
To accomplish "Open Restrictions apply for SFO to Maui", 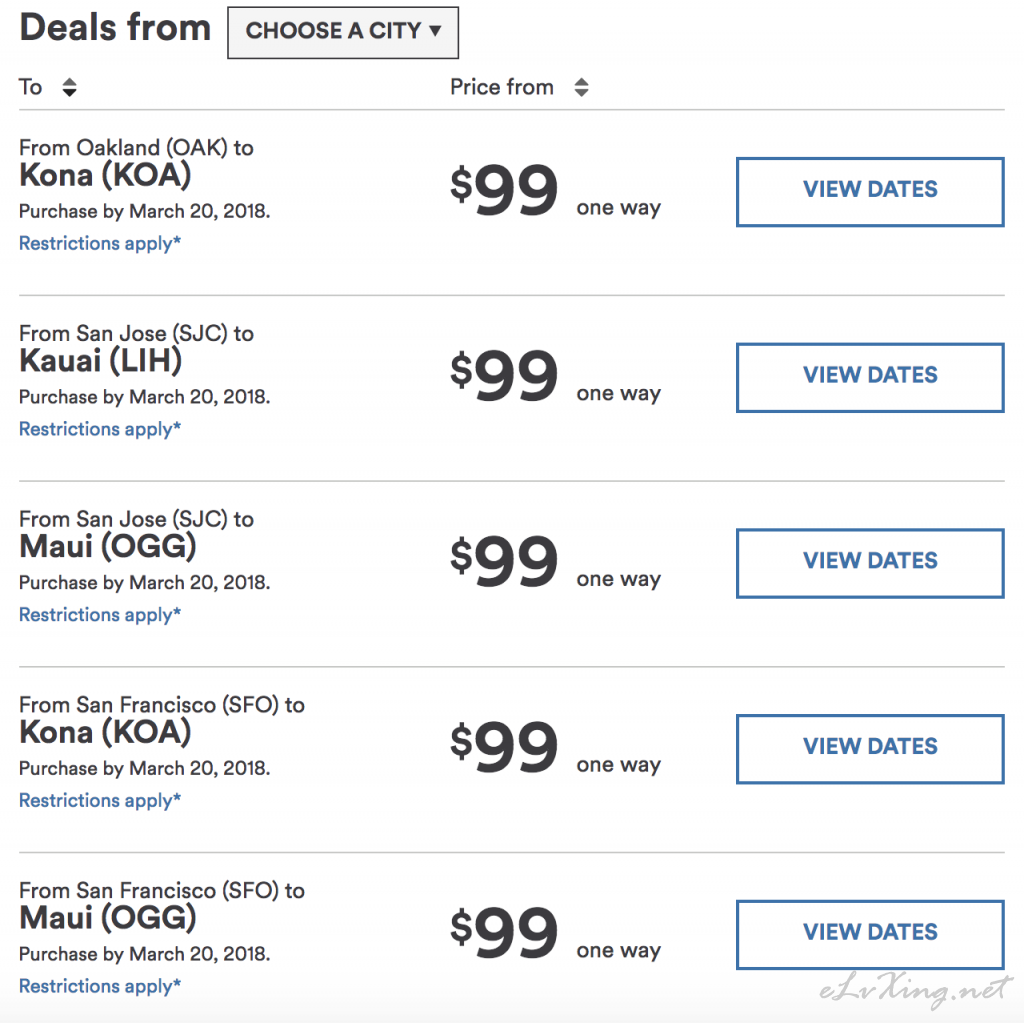I will (x=100, y=985).
